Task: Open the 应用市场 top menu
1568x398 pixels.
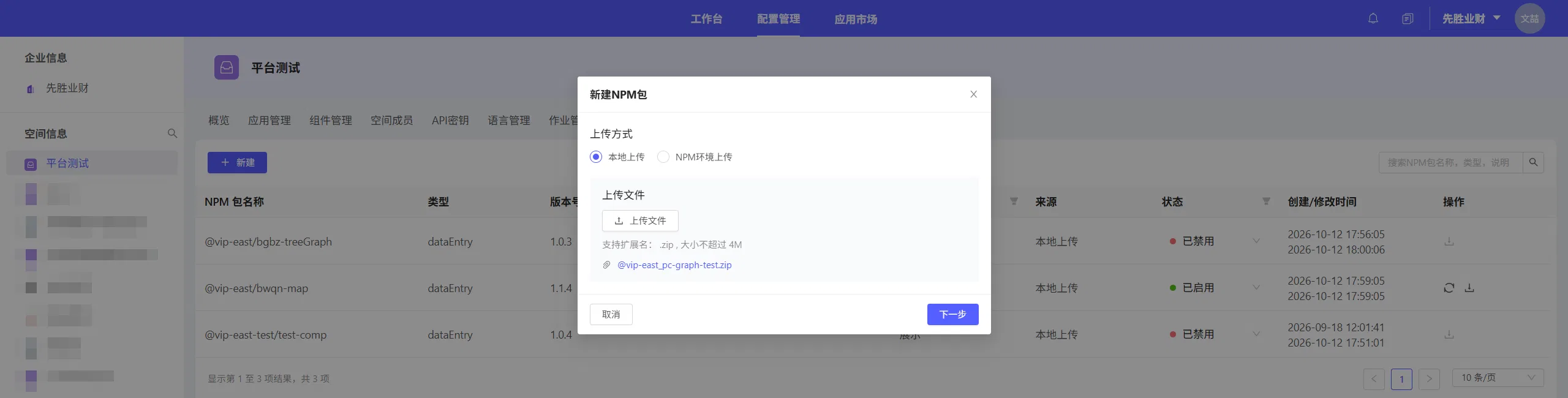Action: (x=856, y=19)
